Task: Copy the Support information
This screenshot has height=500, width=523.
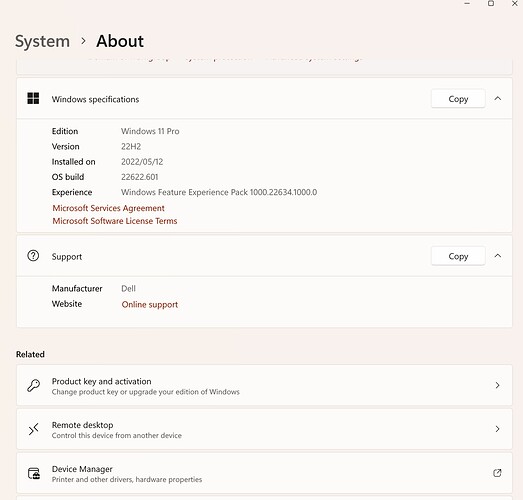Action: [458, 256]
